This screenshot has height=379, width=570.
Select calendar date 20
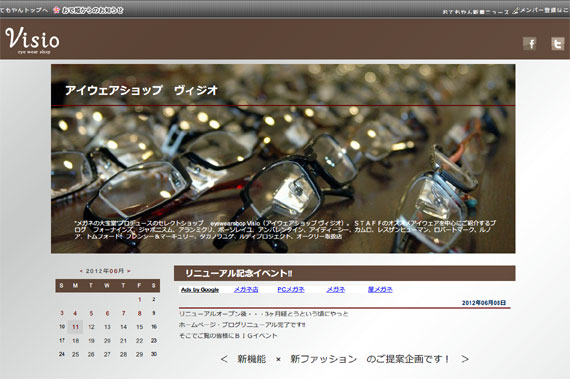click(107, 341)
